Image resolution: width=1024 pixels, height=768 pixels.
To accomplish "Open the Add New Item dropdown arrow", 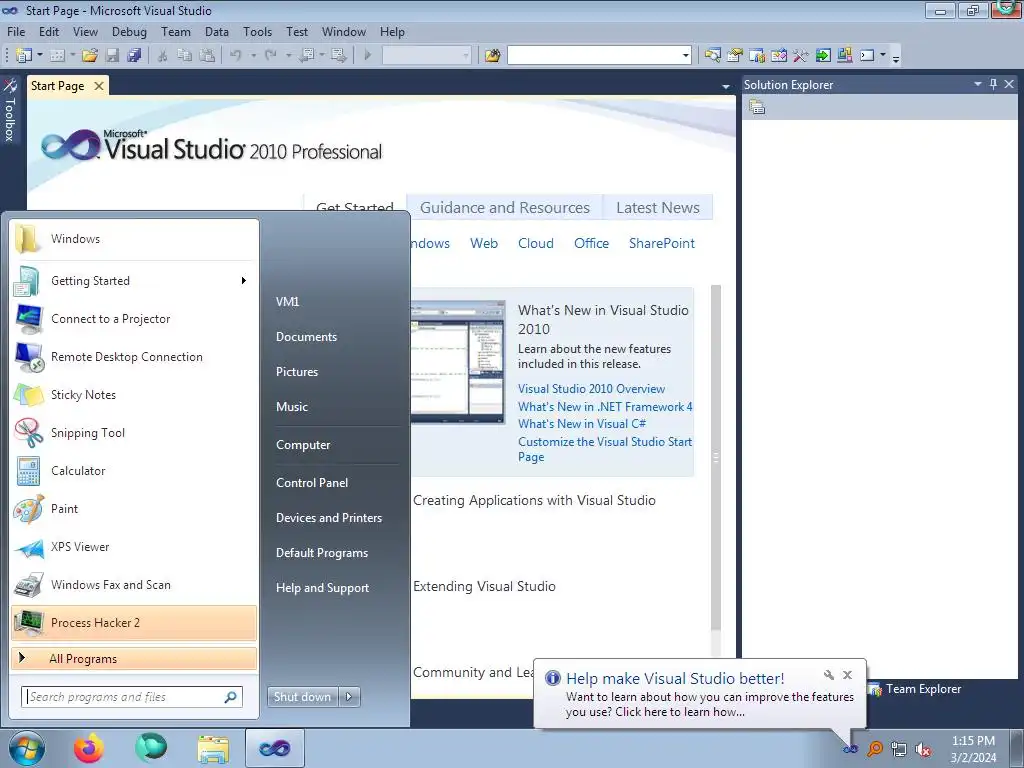I will click(73, 56).
